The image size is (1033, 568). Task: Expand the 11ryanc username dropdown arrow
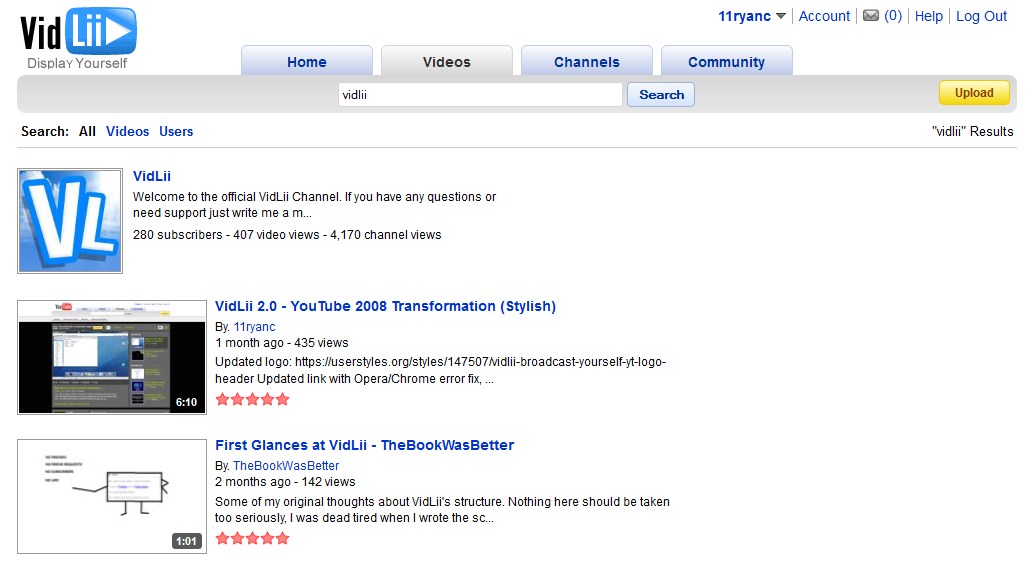click(x=781, y=16)
